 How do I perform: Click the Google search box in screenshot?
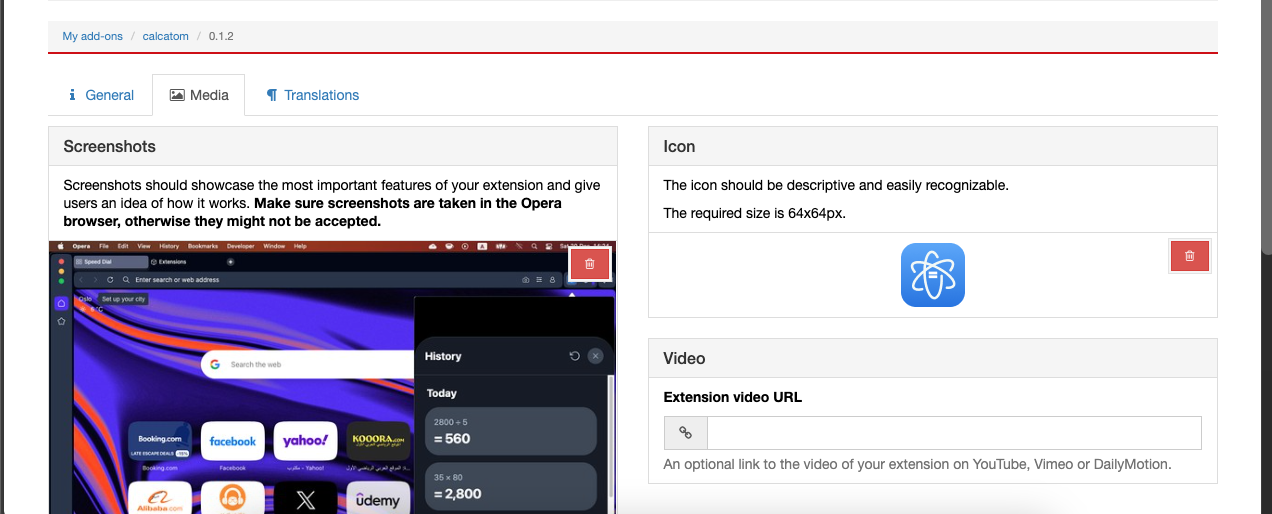303,364
